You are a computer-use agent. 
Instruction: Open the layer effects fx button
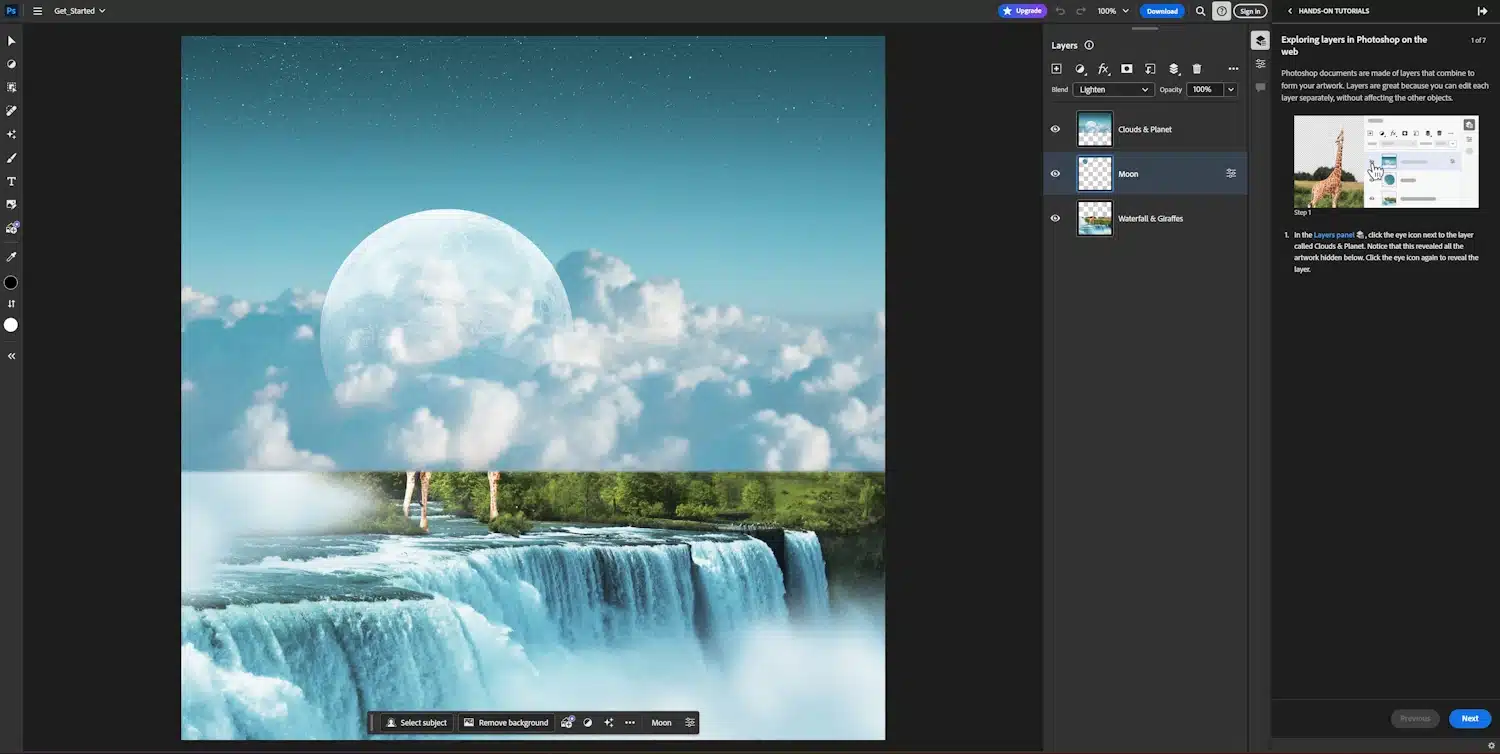coord(1103,69)
